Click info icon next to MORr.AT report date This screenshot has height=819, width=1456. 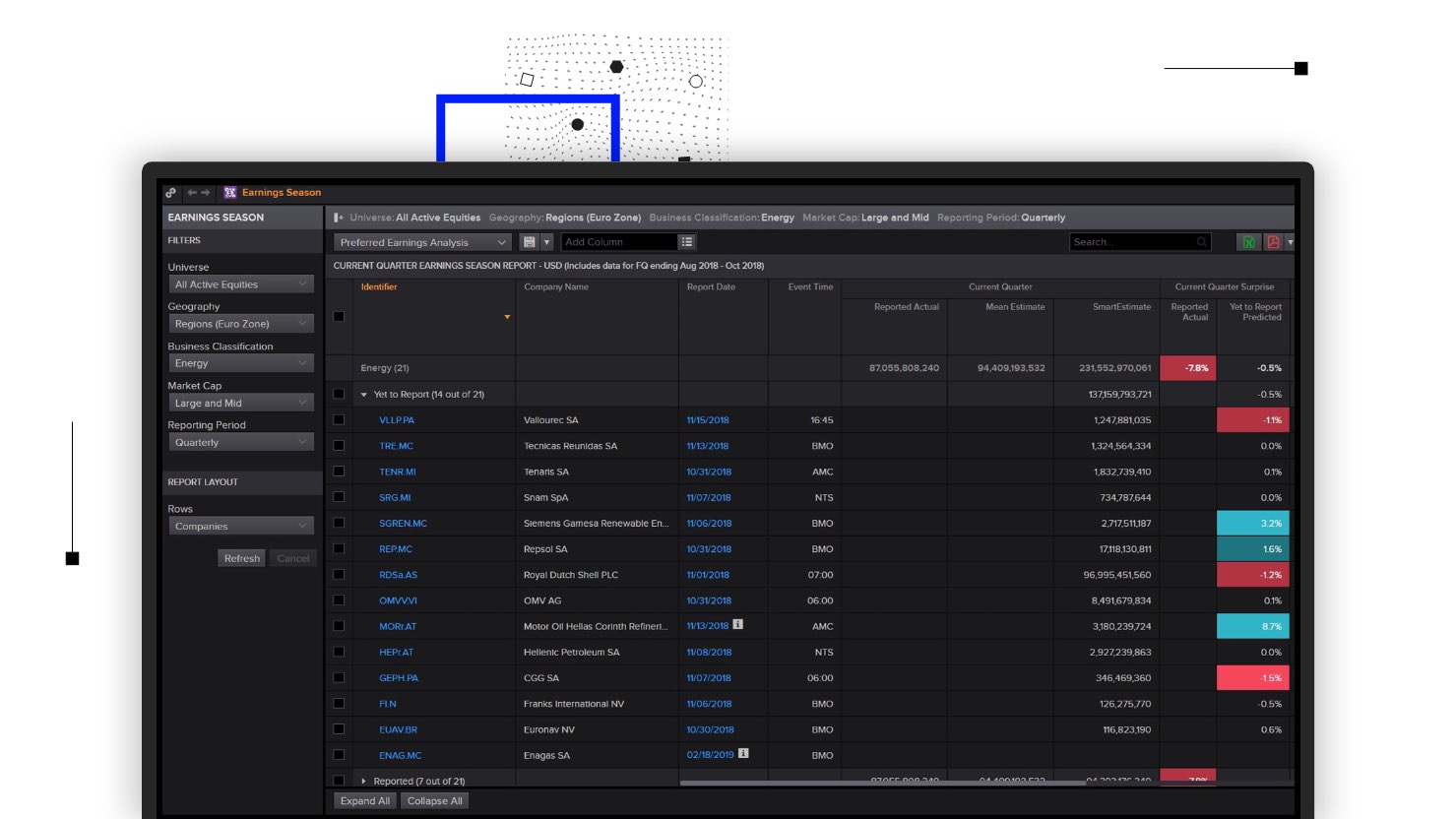point(738,624)
